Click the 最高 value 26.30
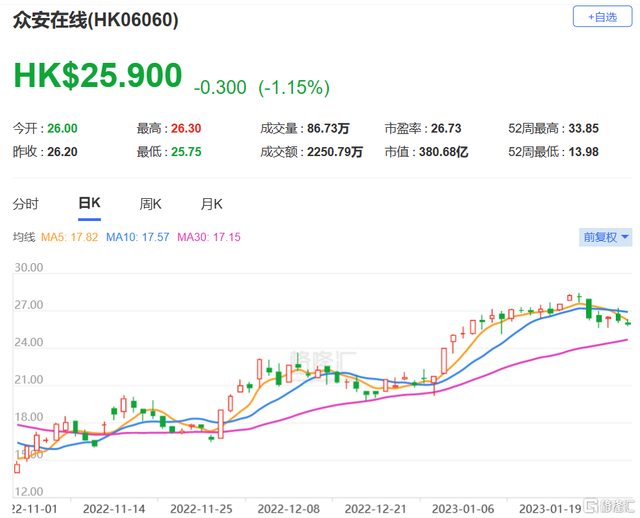 click(186, 129)
